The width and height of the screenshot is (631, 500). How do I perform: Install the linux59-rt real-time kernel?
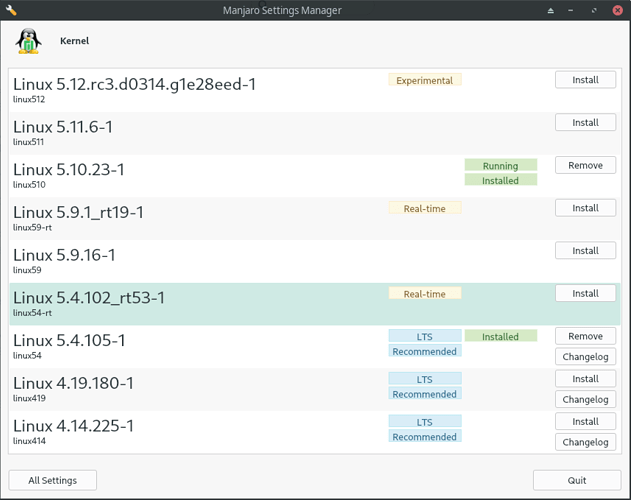(x=585, y=208)
